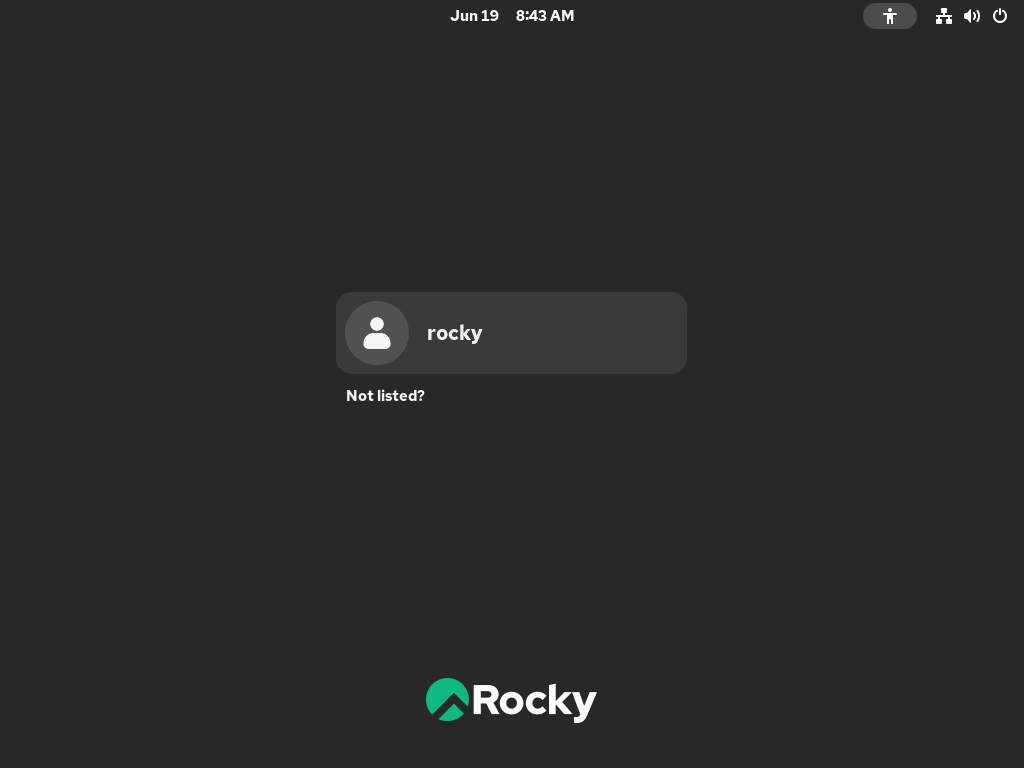The width and height of the screenshot is (1024, 768).
Task: Expand system status menu via network icon
Action: (943, 16)
